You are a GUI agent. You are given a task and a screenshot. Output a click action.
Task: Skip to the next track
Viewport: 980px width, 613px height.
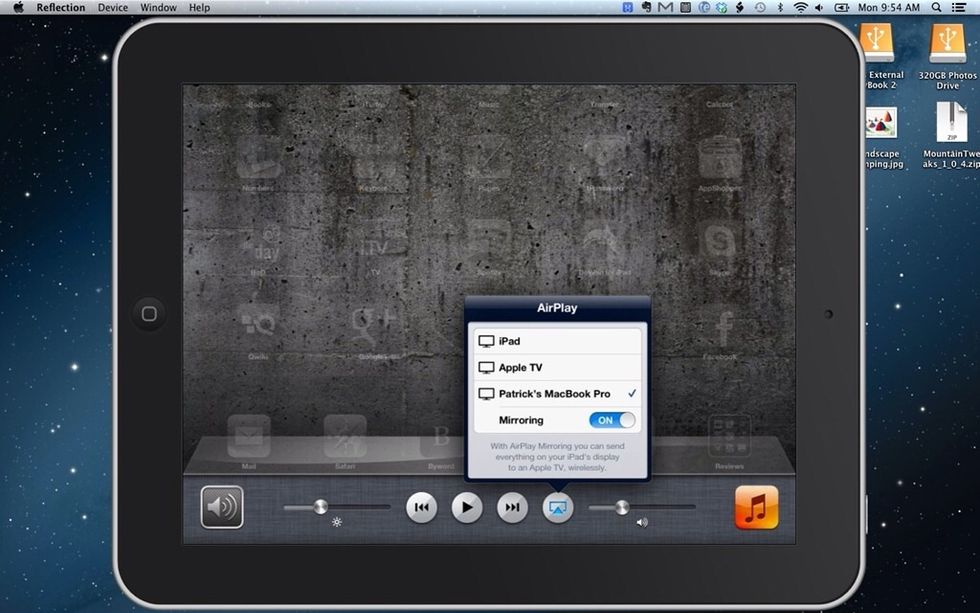pos(512,507)
